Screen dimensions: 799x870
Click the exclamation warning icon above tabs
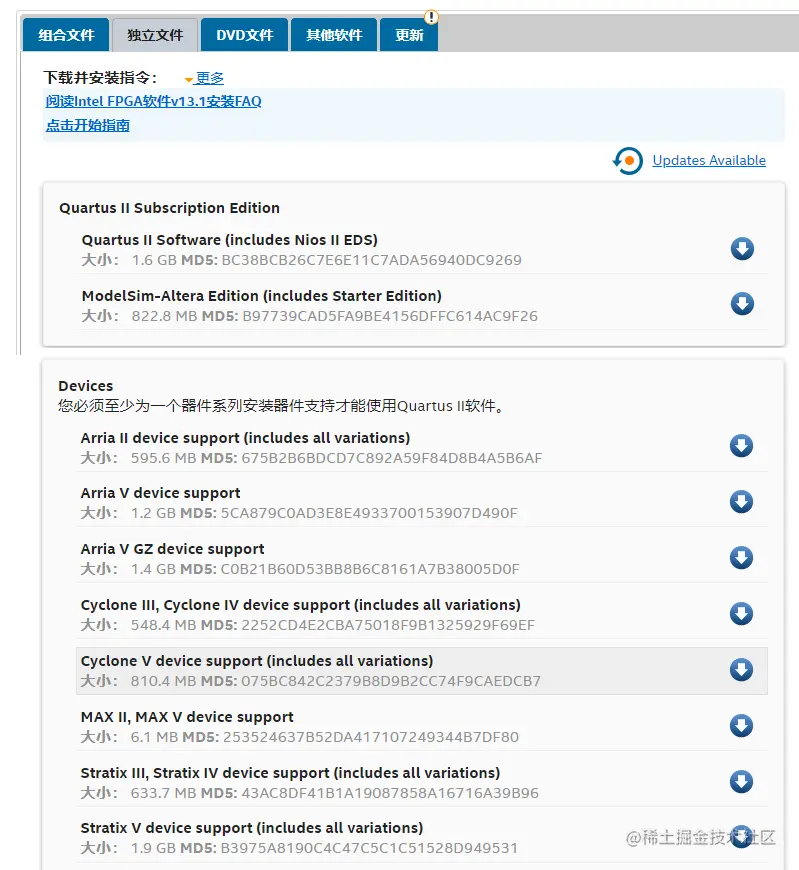431,17
